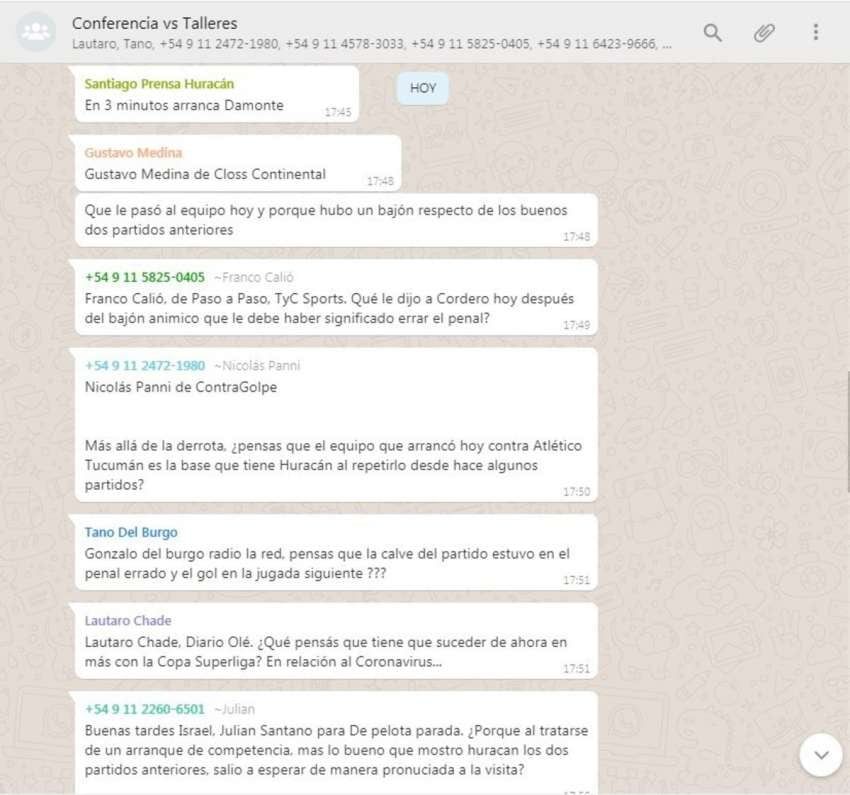Image resolution: width=850 pixels, height=795 pixels.
Task: Open the Conferencia vs Talleres group title
Action: tap(155, 22)
